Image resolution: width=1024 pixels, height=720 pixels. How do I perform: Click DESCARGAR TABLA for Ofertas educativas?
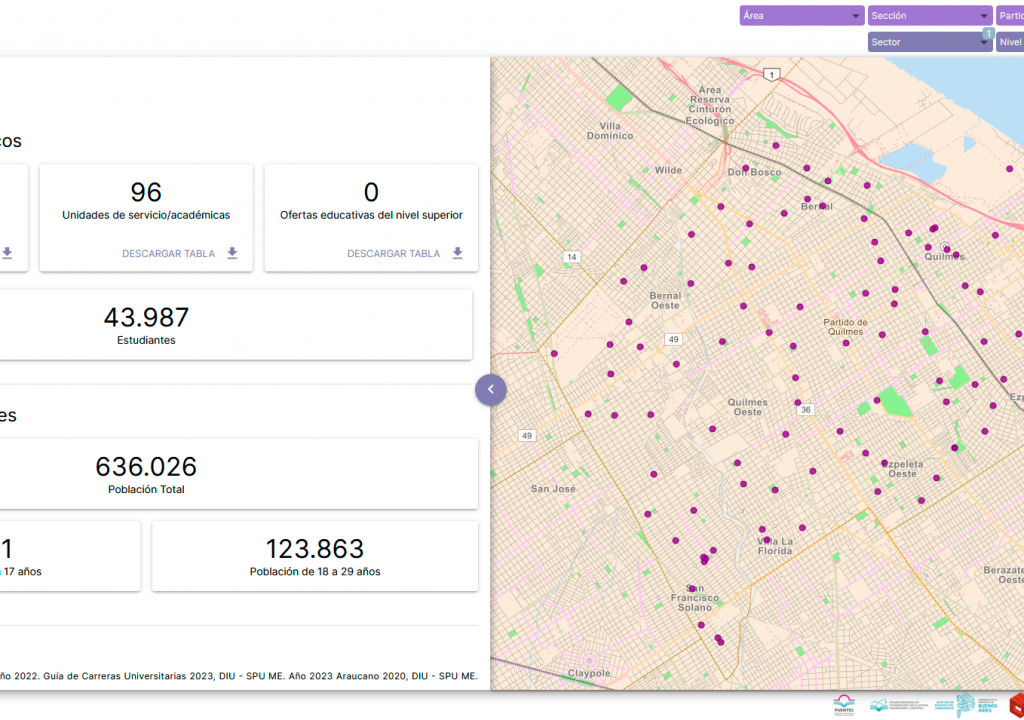(x=393, y=254)
